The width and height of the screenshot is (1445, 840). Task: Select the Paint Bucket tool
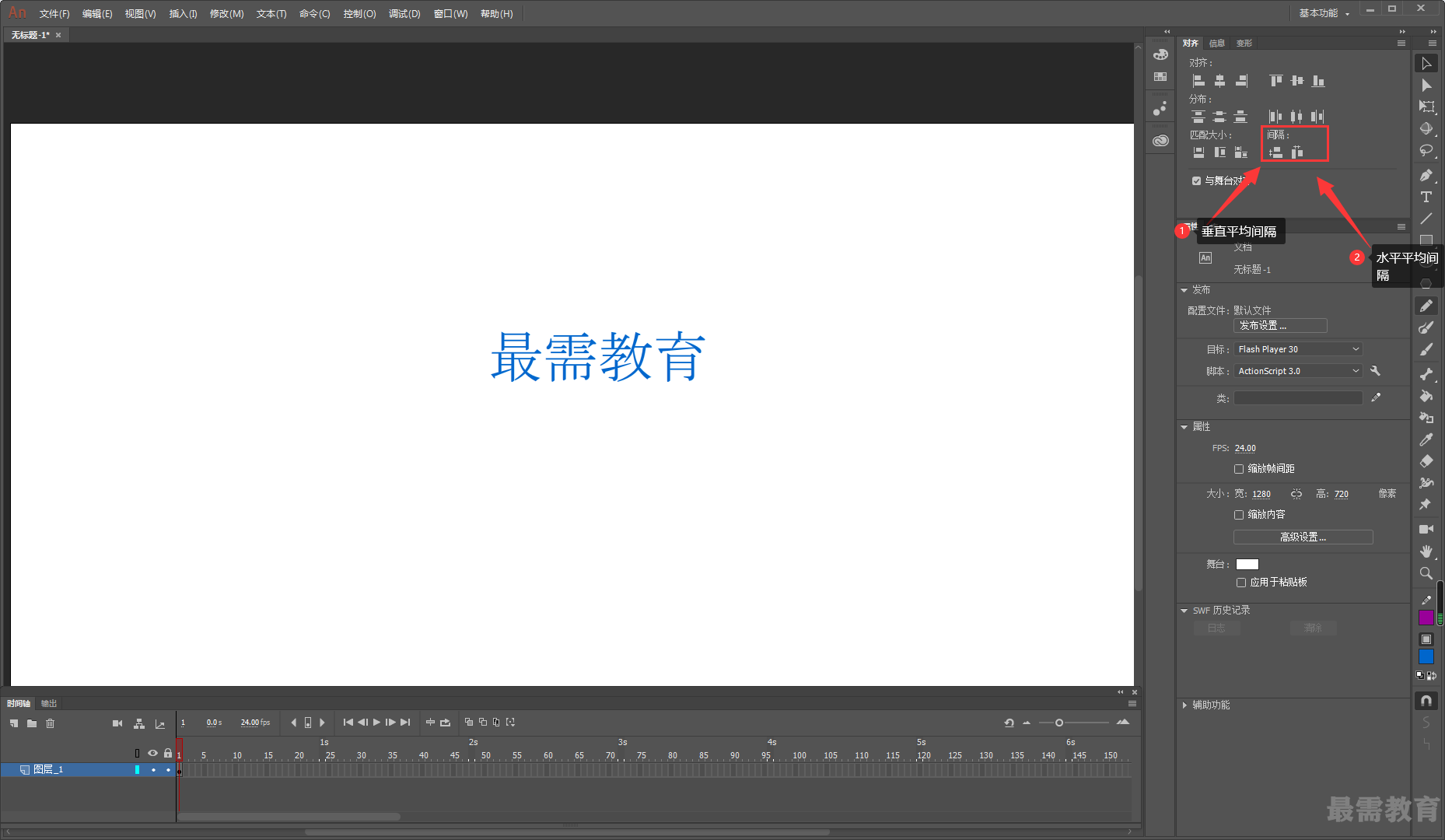pos(1426,396)
